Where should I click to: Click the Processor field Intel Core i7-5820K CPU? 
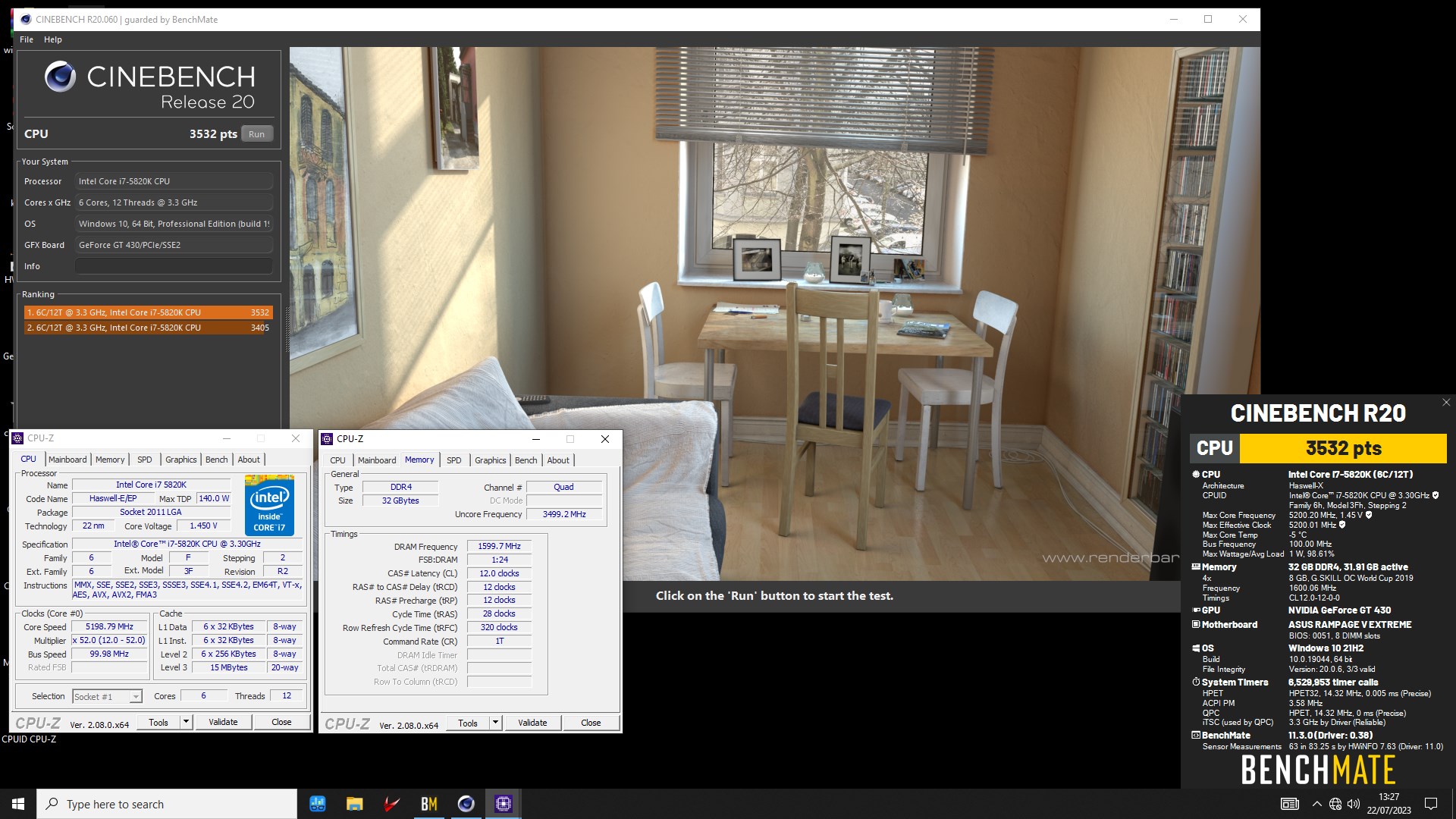174,181
